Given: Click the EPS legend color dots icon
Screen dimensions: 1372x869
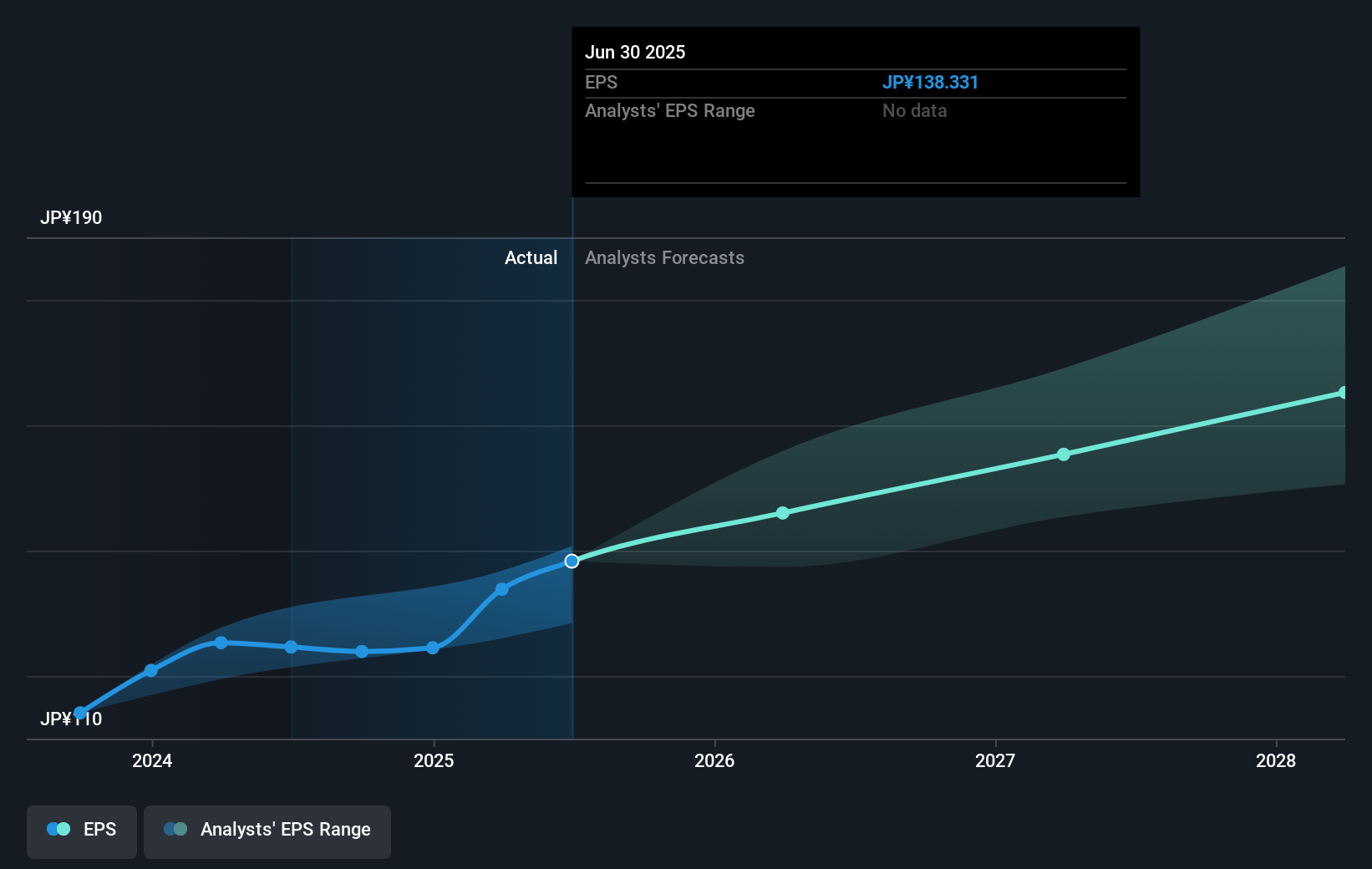Looking at the screenshot, I should (x=58, y=829).
